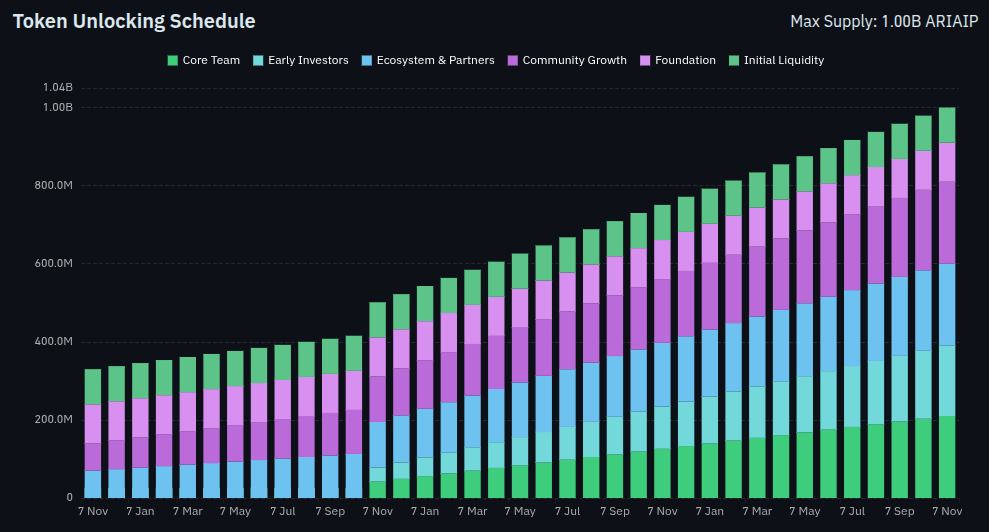Viewport: 989px width, 532px height.
Task: Click the Initial Liquidity legend green square
Action: pos(734,61)
